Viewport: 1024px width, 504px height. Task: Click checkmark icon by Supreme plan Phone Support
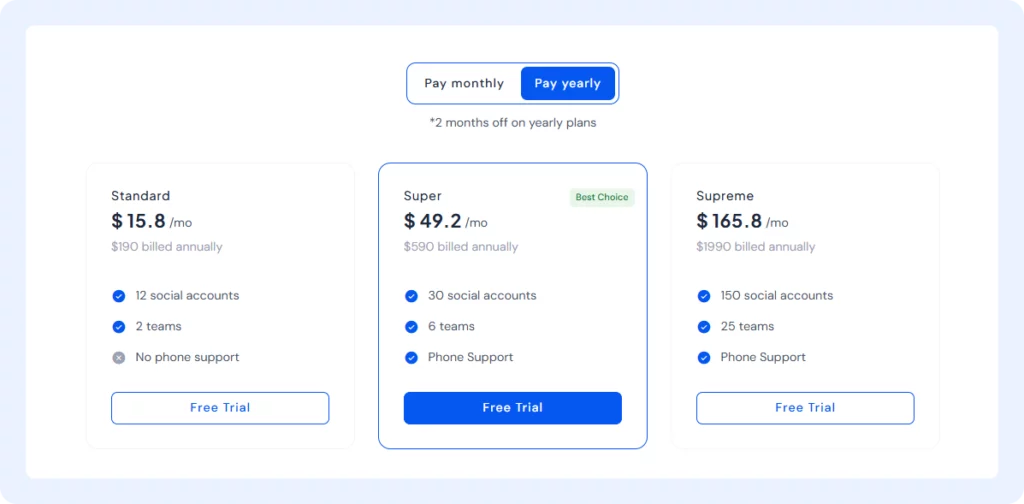click(x=704, y=358)
